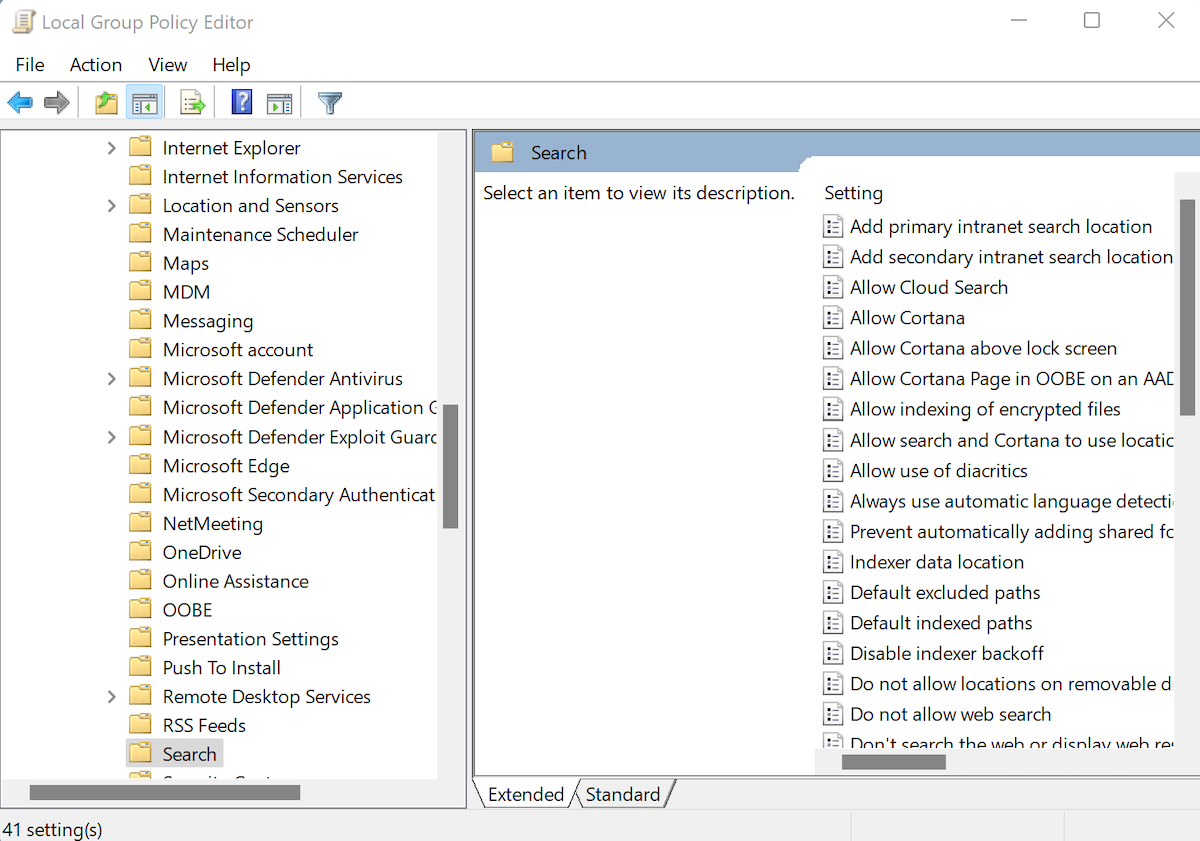Viewport: 1200px width, 841px height.
Task: Switch to the Standard tab
Action: (x=623, y=793)
